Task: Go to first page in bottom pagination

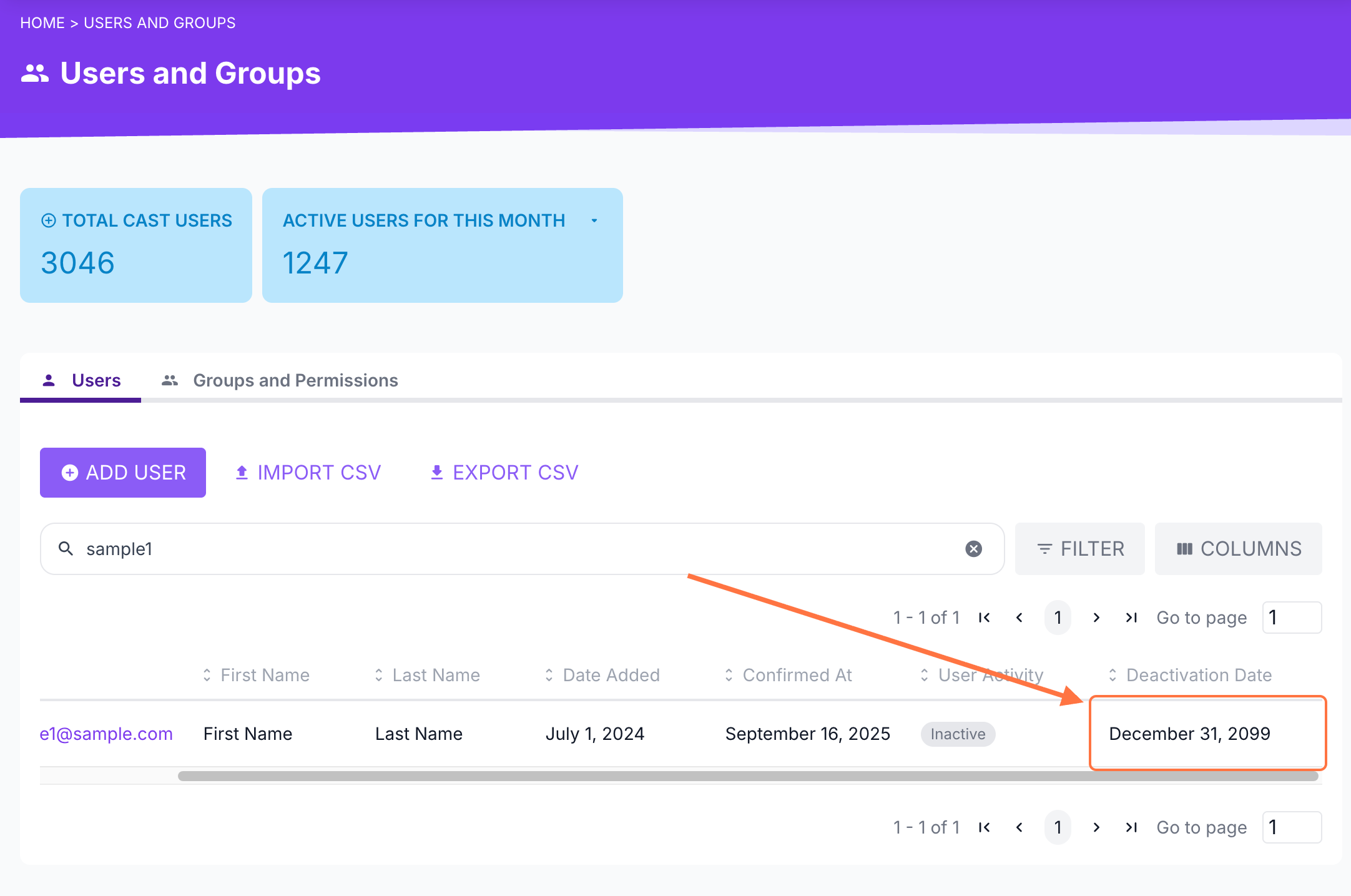Action: coord(985,827)
